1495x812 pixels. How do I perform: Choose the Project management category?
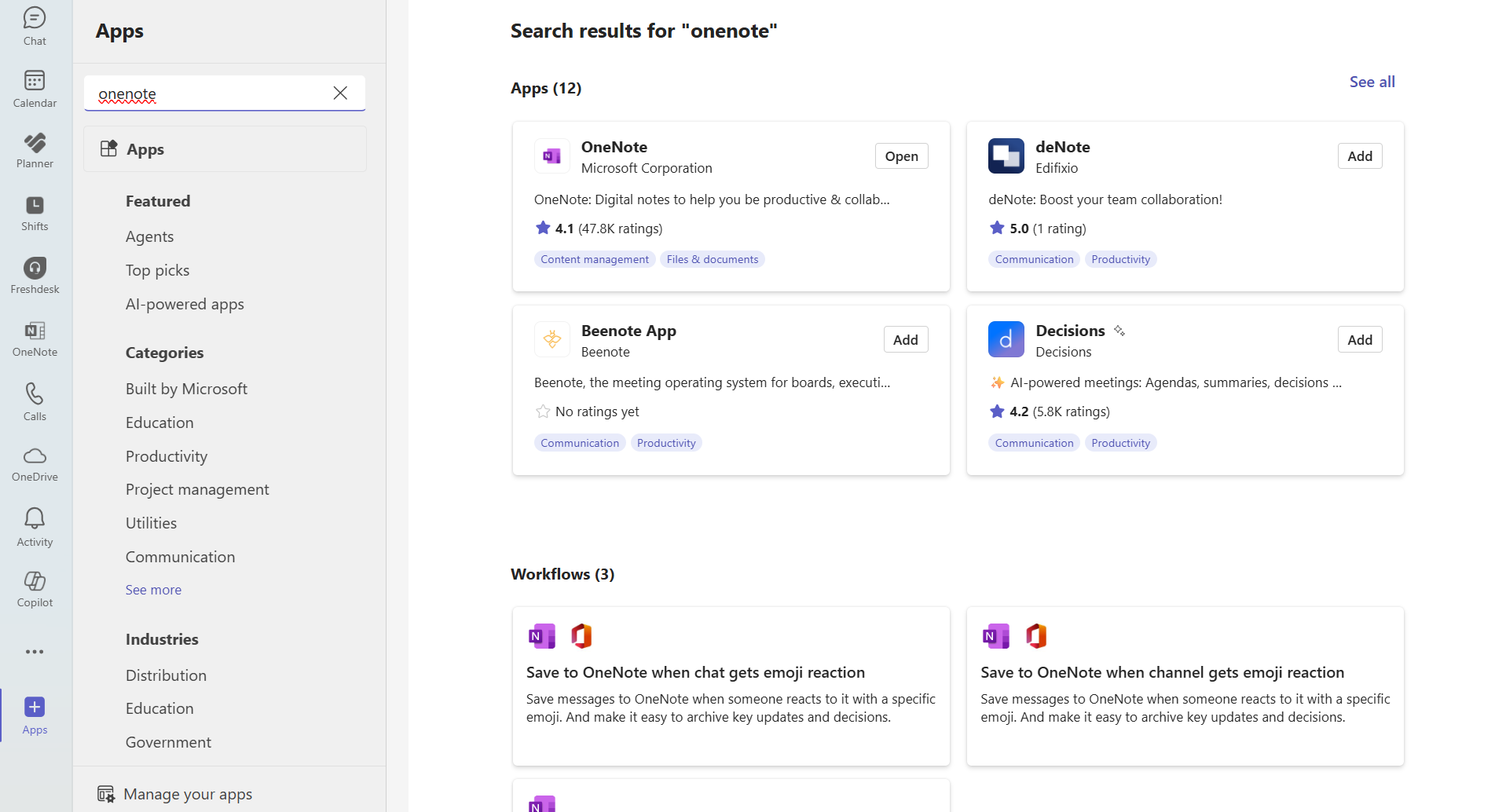tap(197, 489)
